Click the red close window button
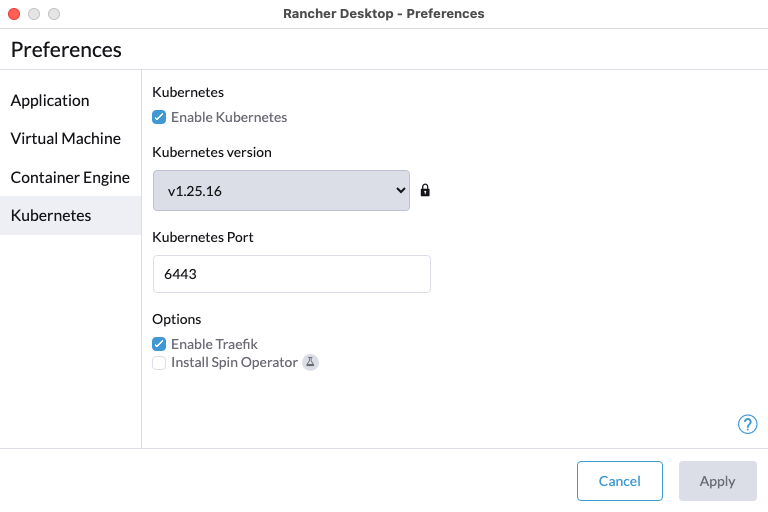This screenshot has height=512, width=768. tap(14, 14)
